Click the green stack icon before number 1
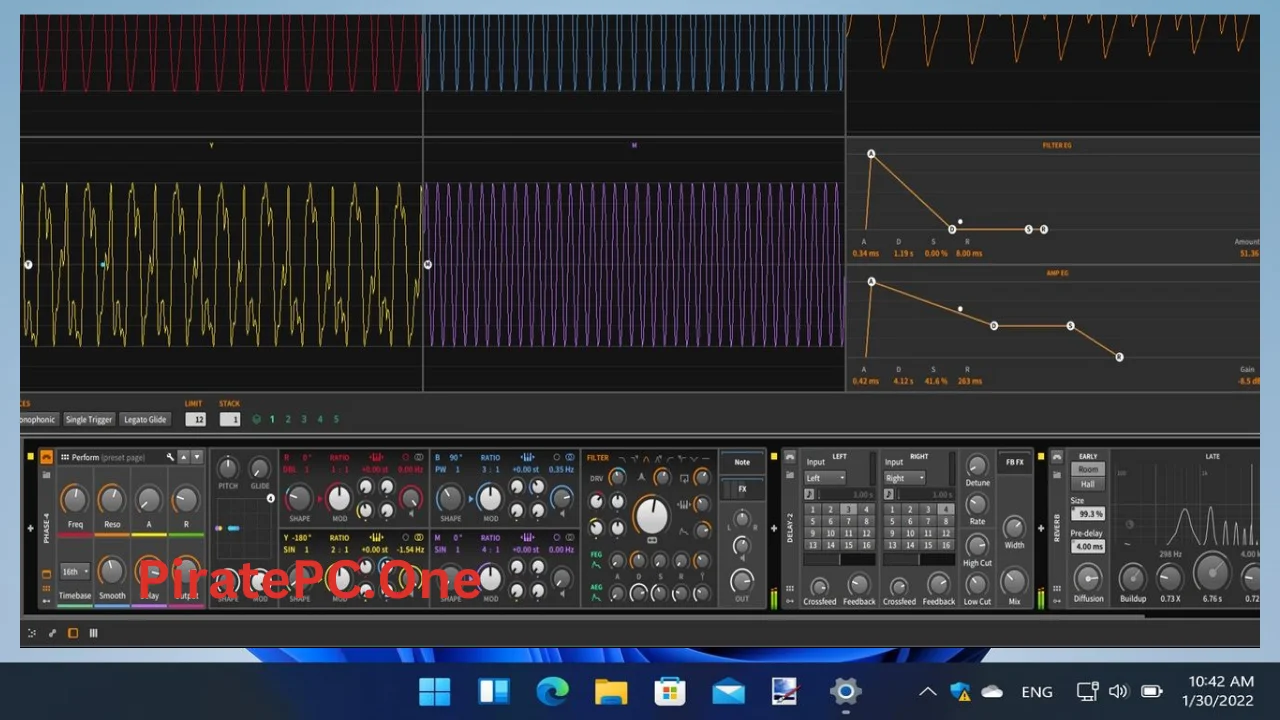Image resolution: width=1280 pixels, height=720 pixels. click(256, 419)
